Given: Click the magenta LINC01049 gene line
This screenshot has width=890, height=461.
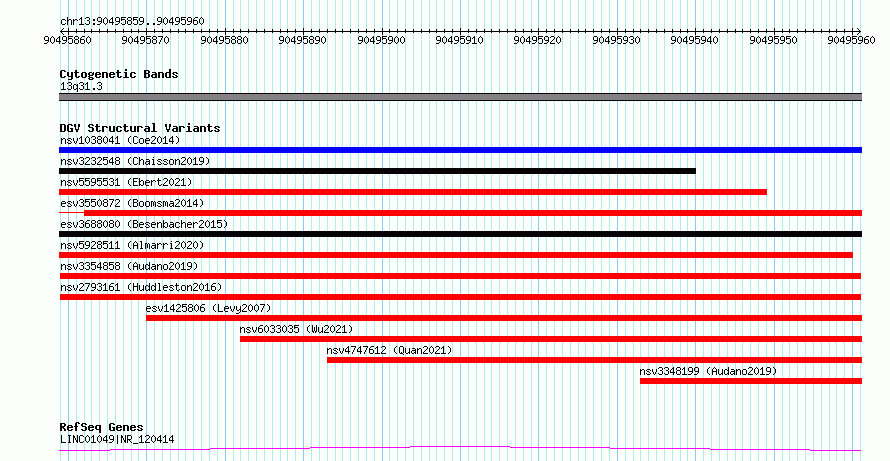Looking at the screenshot, I should 460,449.
